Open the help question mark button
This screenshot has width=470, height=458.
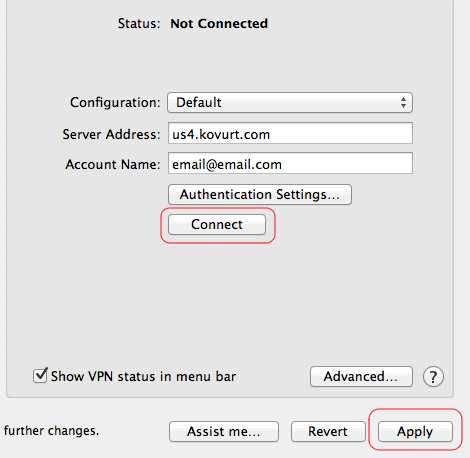(433, 377)
